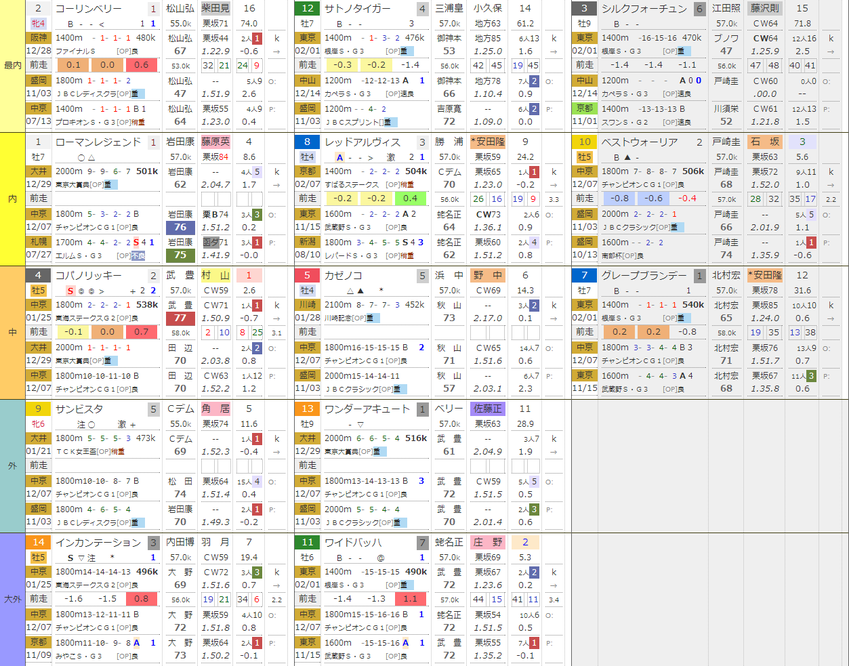Screen dimensions: 849x666
Task: Open horse ワイドバッハ
Action: tap(352, 543)
